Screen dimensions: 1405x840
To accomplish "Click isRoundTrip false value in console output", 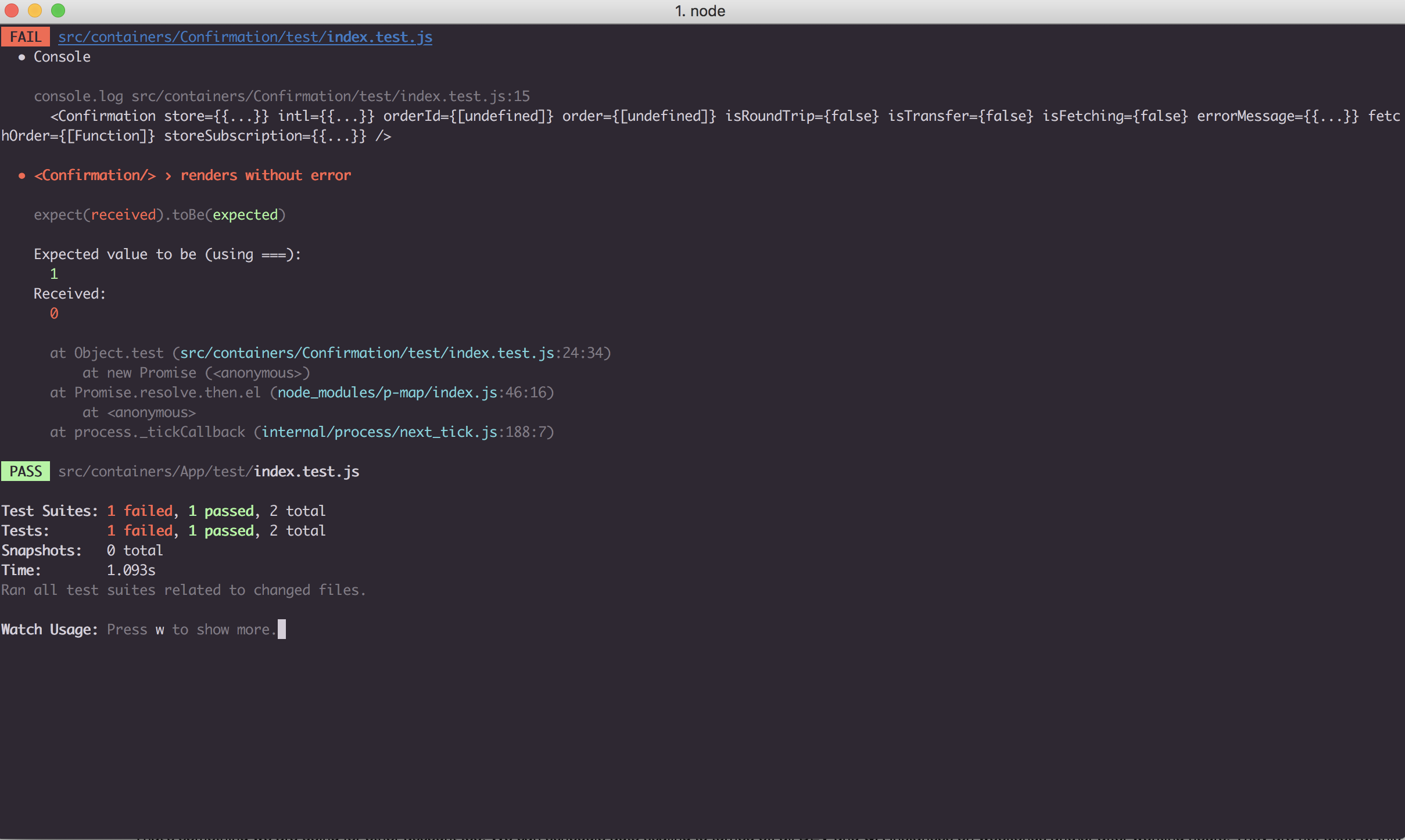I will coord(852,116).
